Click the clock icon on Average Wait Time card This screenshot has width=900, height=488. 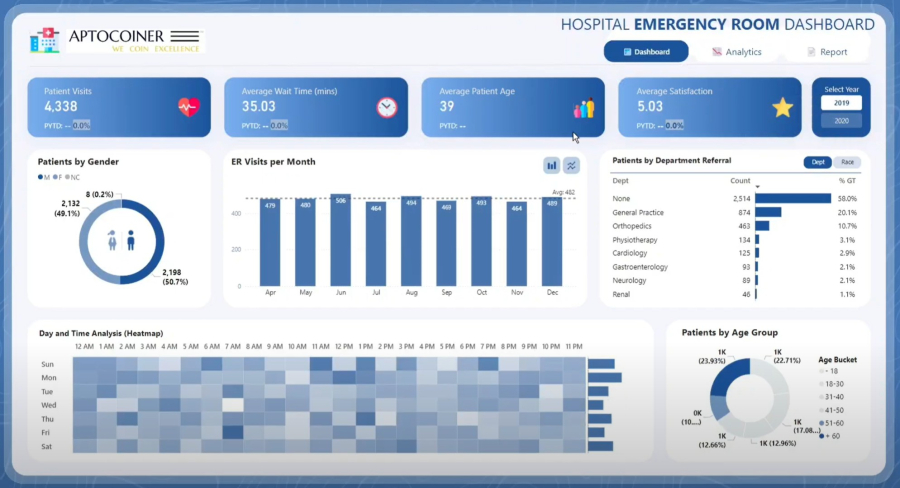click(x=386, y=107)
